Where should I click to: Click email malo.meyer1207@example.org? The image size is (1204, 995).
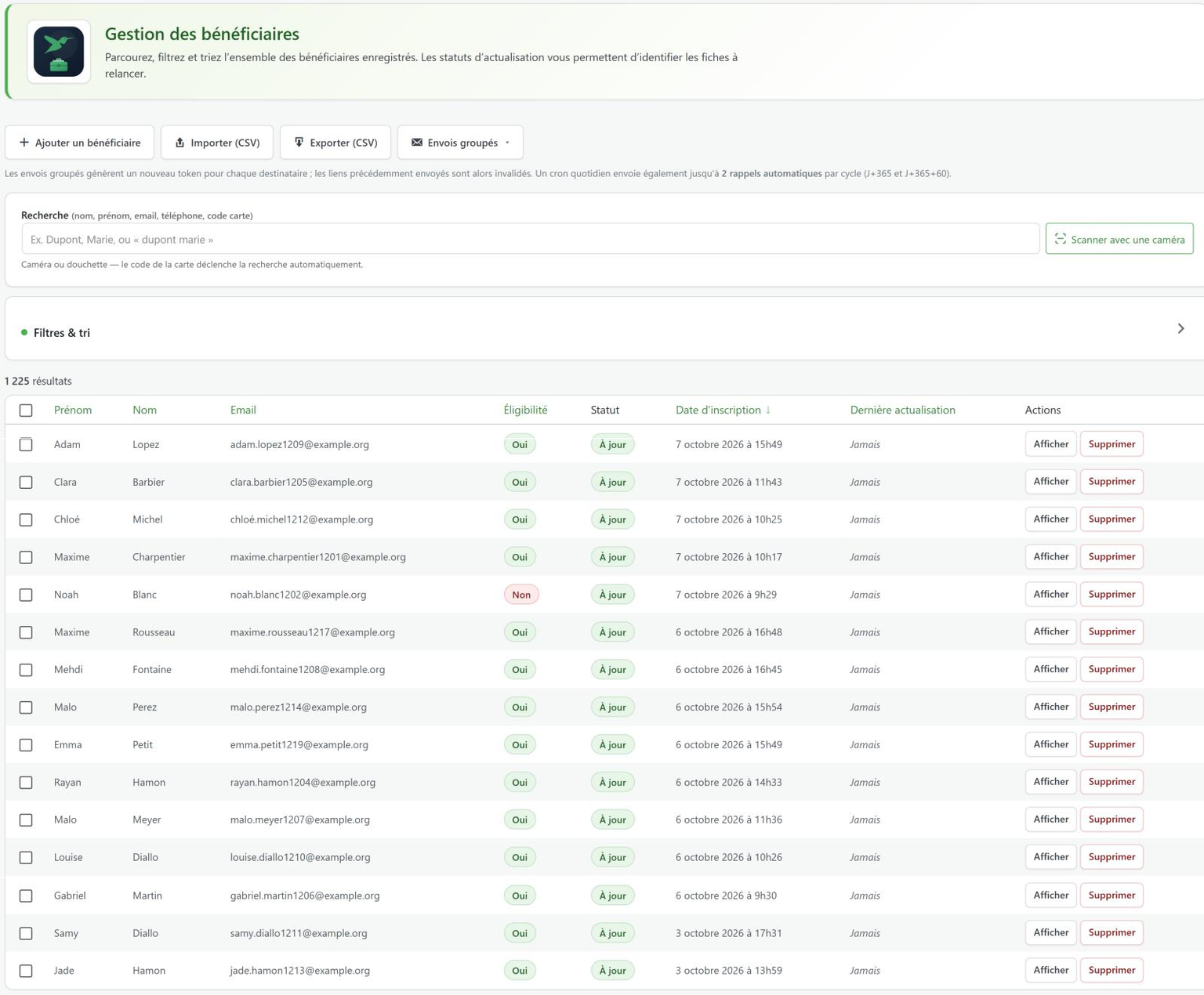[299, 820]
